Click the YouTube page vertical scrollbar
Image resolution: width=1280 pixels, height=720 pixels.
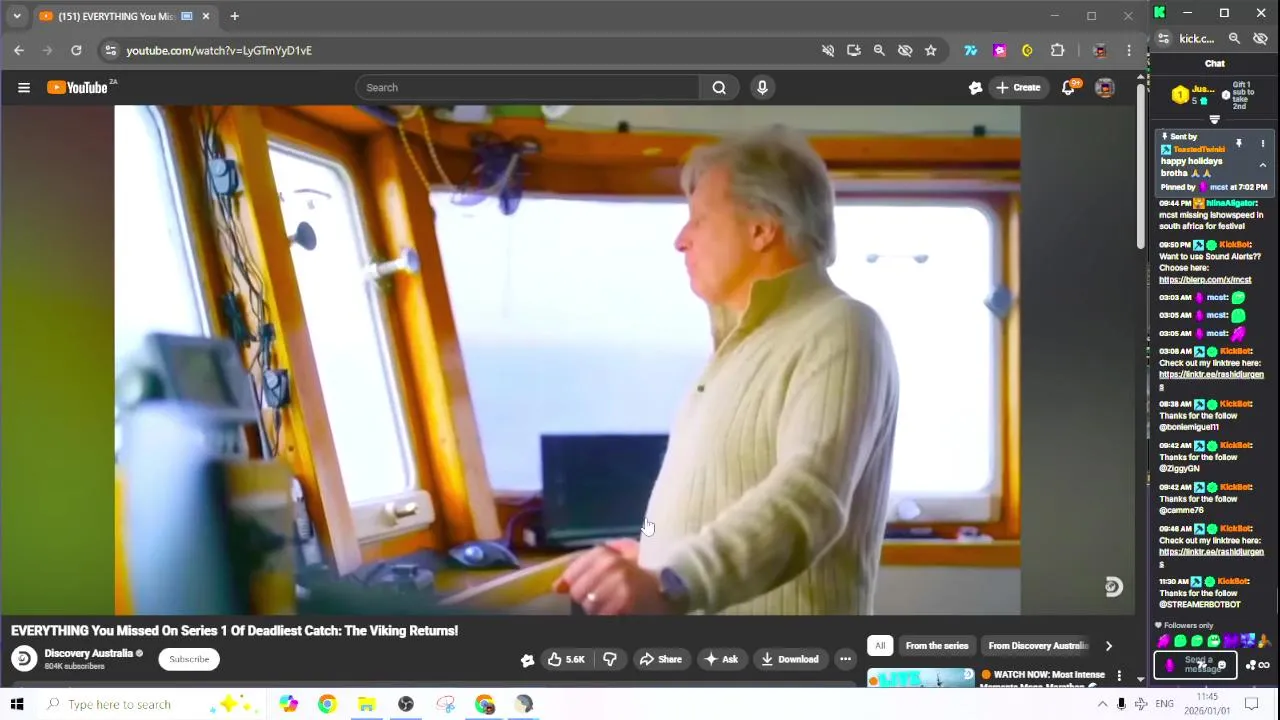click(x=1141, y=165)
